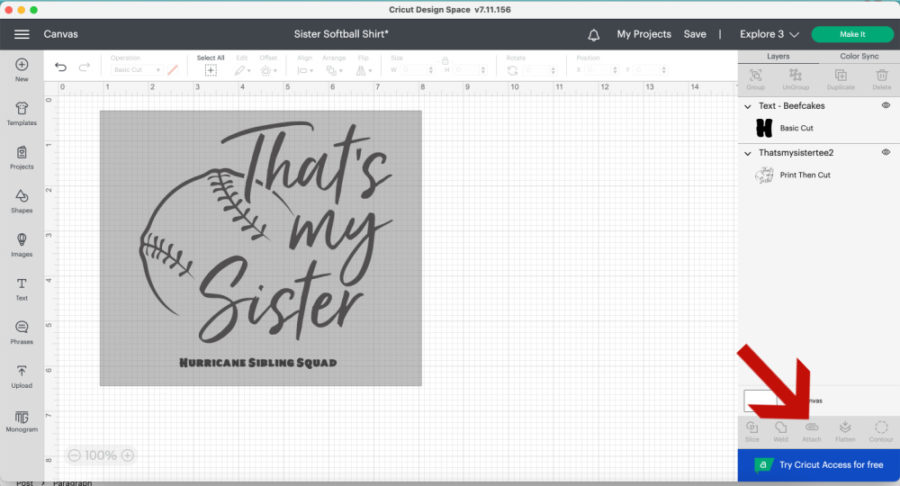Open the Monogram tool

point(21,420)
